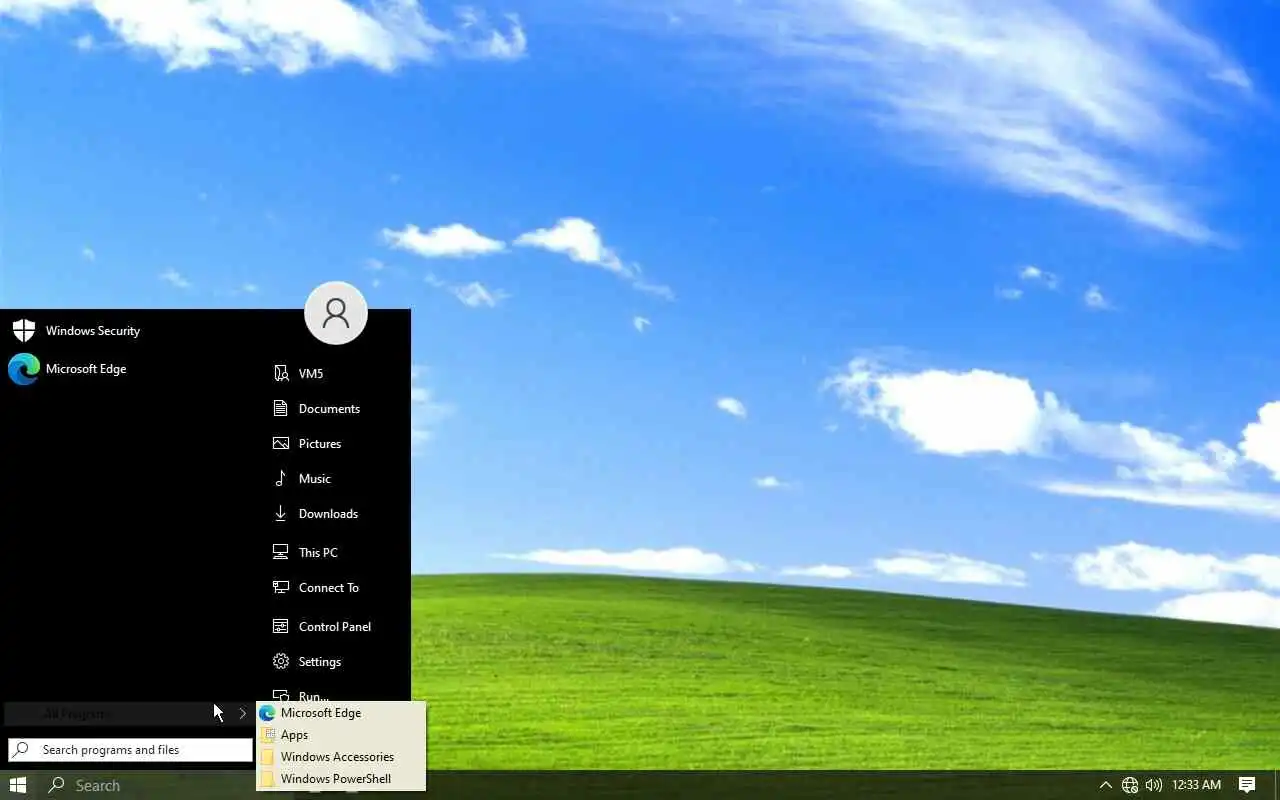
Task: Open the Documents folder
Action: [x=335, y=409]
